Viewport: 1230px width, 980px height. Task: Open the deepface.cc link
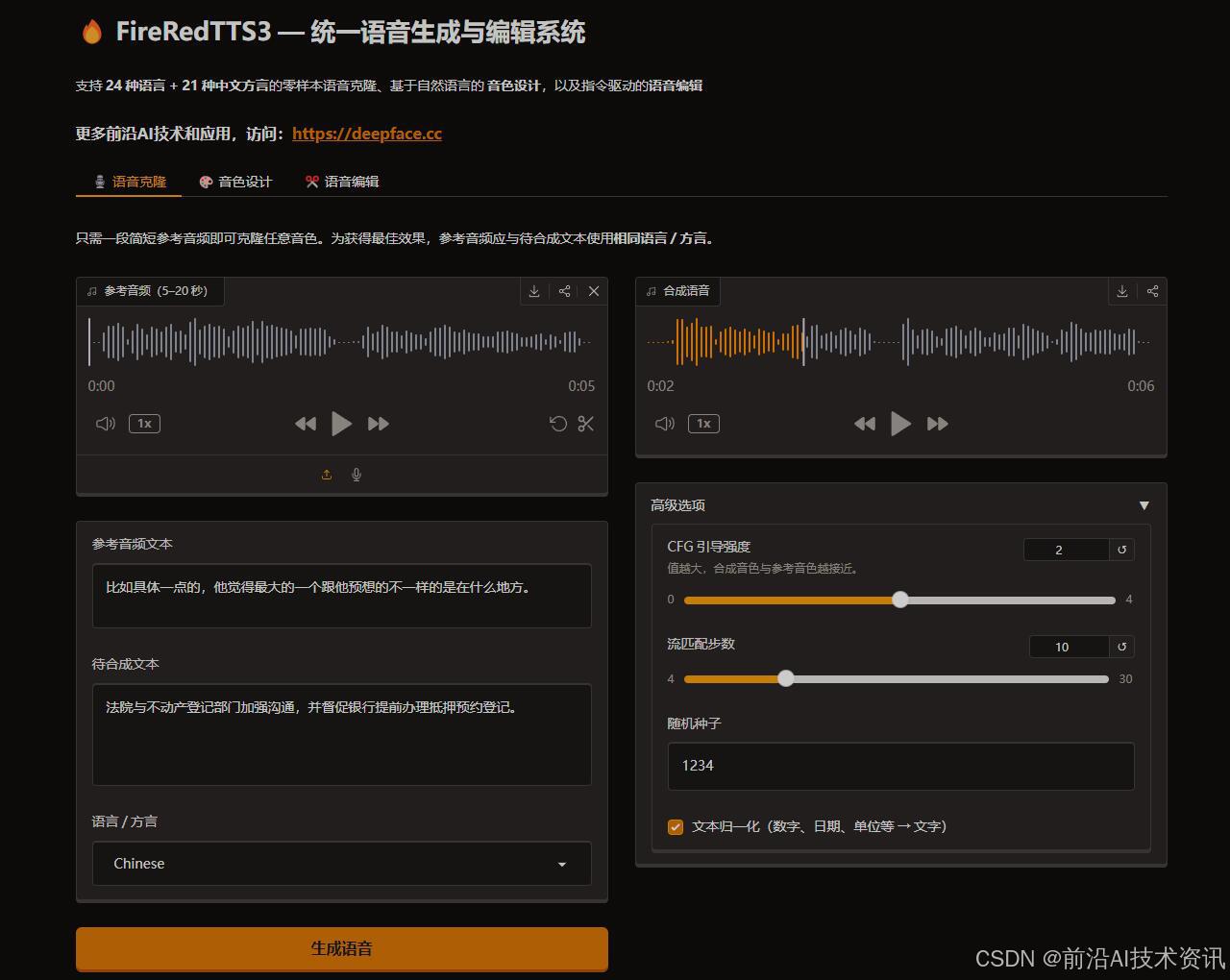click(367, 134)
